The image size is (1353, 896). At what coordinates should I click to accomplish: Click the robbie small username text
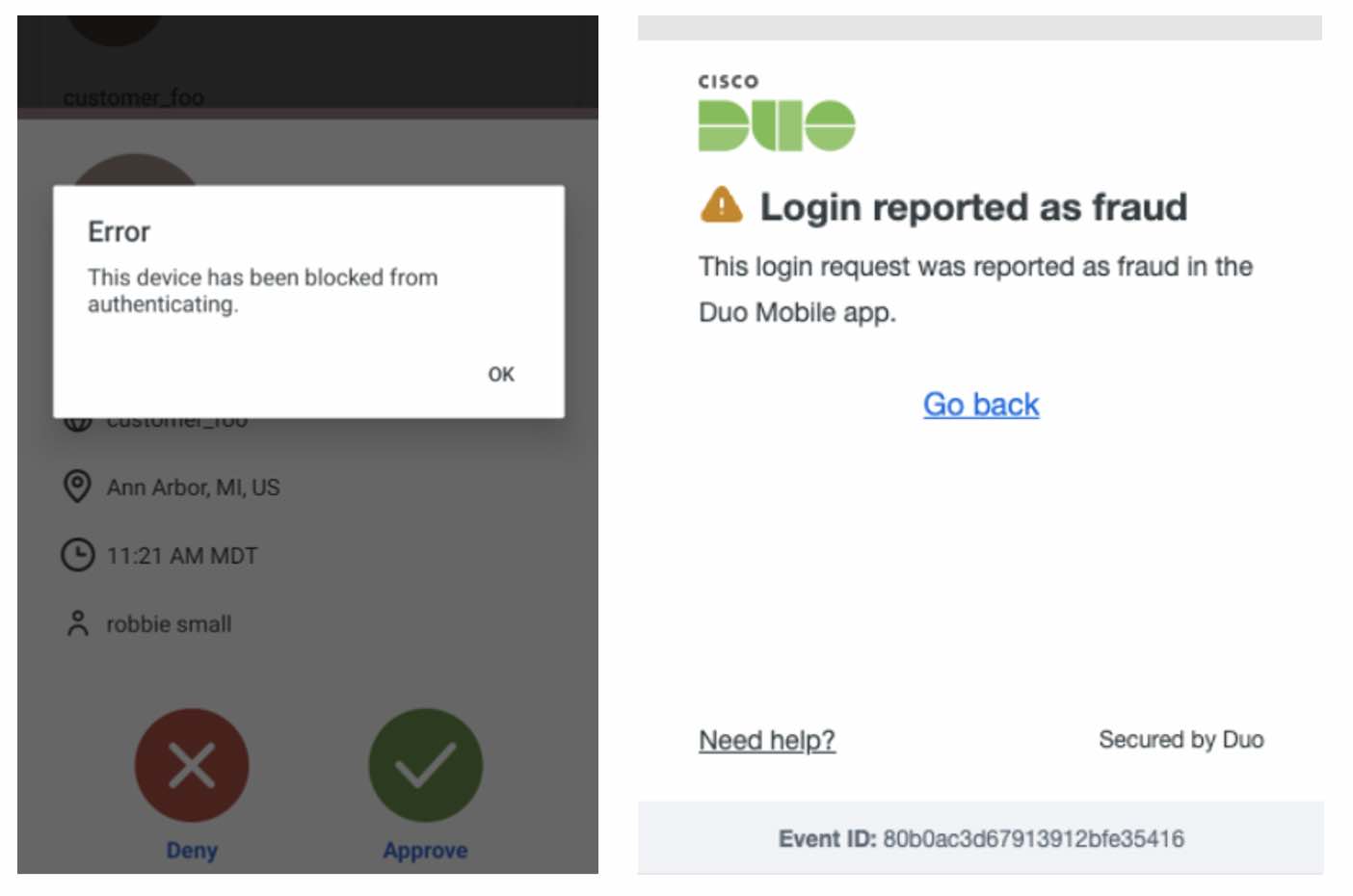[169, 624]
